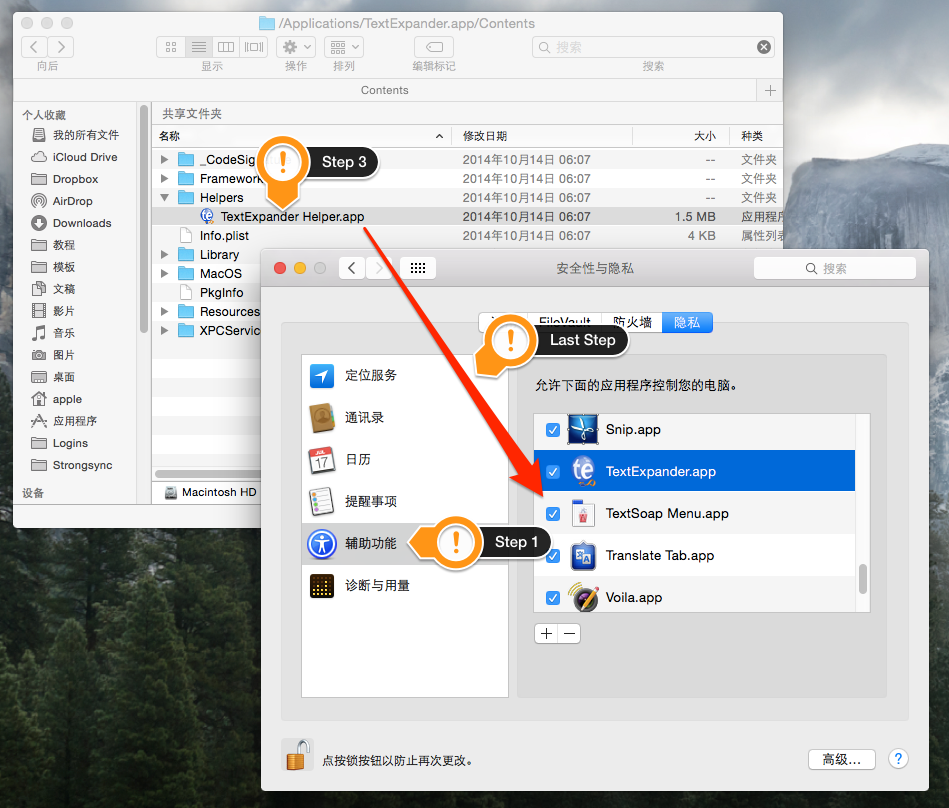Select 提醒事项 reminders category
This screenshot has width=949, height=808.
(405, 501)
